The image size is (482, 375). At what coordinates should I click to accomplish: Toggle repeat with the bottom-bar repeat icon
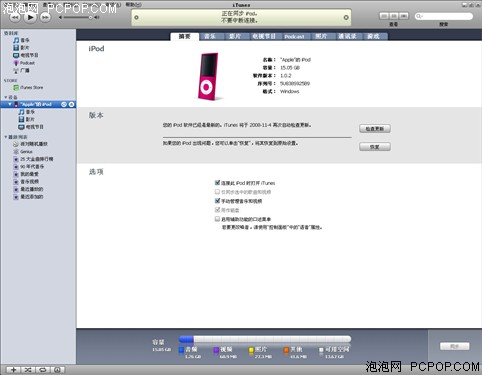pyautogui.click(x=43, y=370)
